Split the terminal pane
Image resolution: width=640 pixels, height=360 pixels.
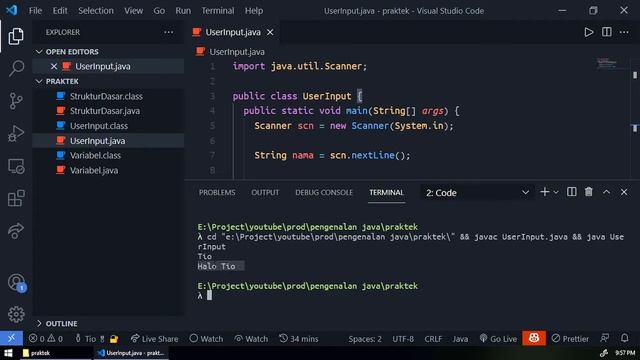pos(571,192)
